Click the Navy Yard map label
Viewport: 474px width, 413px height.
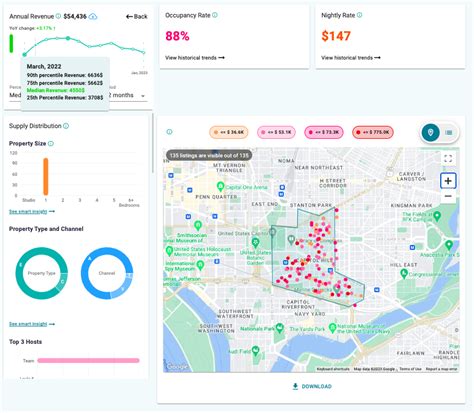pyautogui.click(x=310, y=314)
